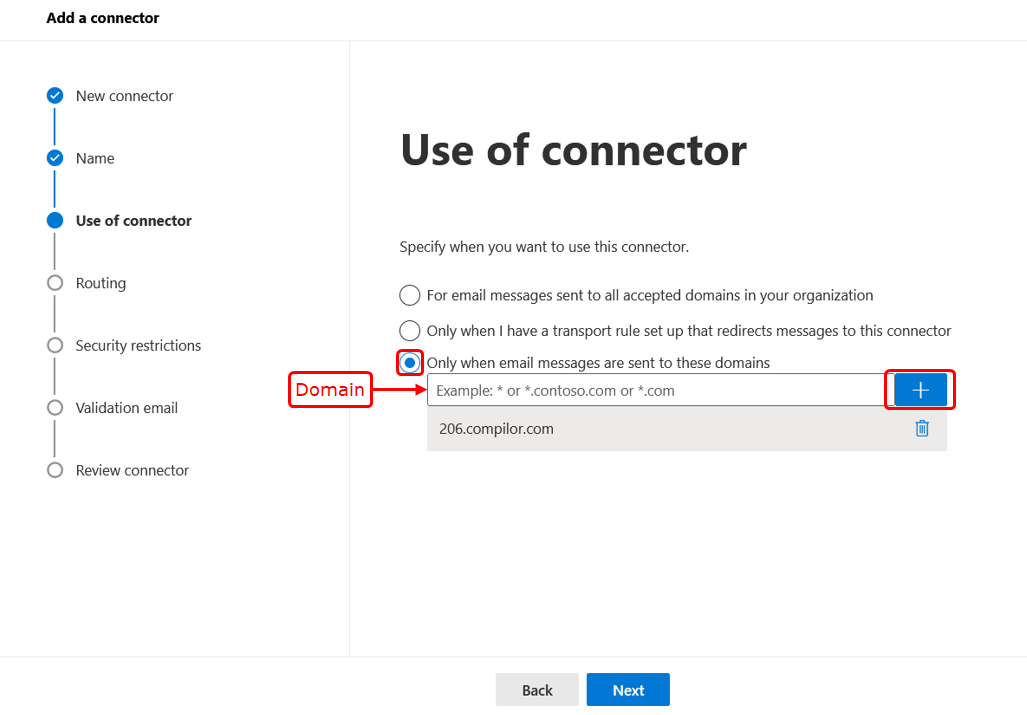Choose the transport rule redirect radio option
This screenshot has height=715, width=1027.
410,330
